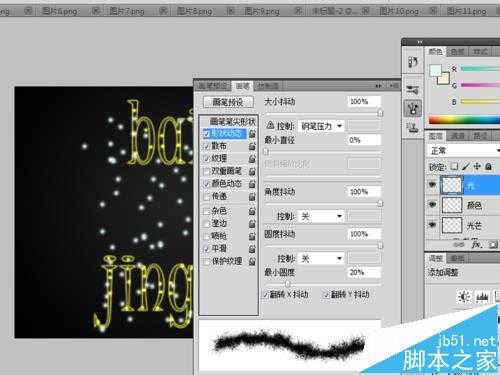
Task: Toggle 翻转 Y 抖动 checkbox
Action: tap(326, 295)
